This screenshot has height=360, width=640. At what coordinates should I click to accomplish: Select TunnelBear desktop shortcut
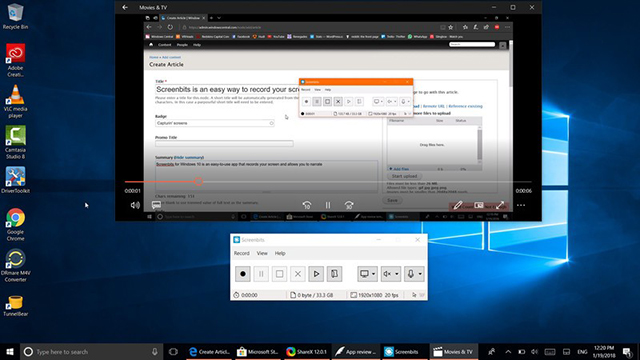tap(16, 306)
